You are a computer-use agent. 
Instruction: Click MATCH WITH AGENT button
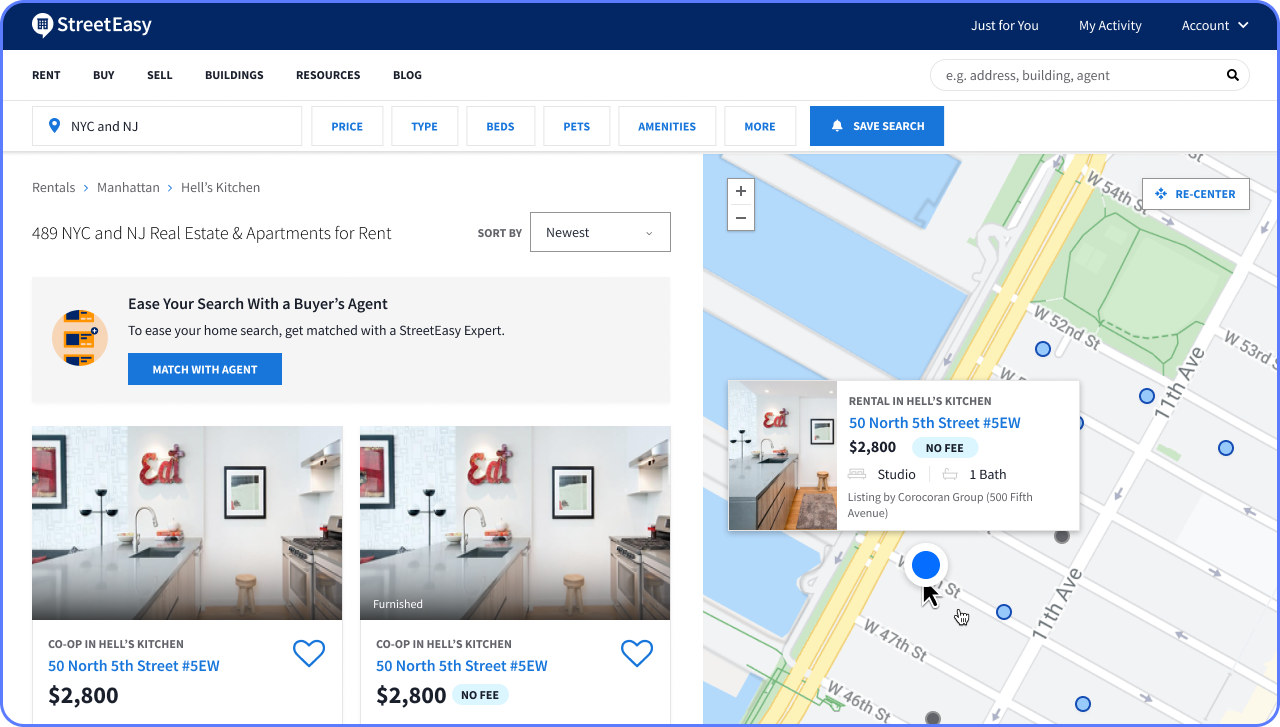pos(205,369)
